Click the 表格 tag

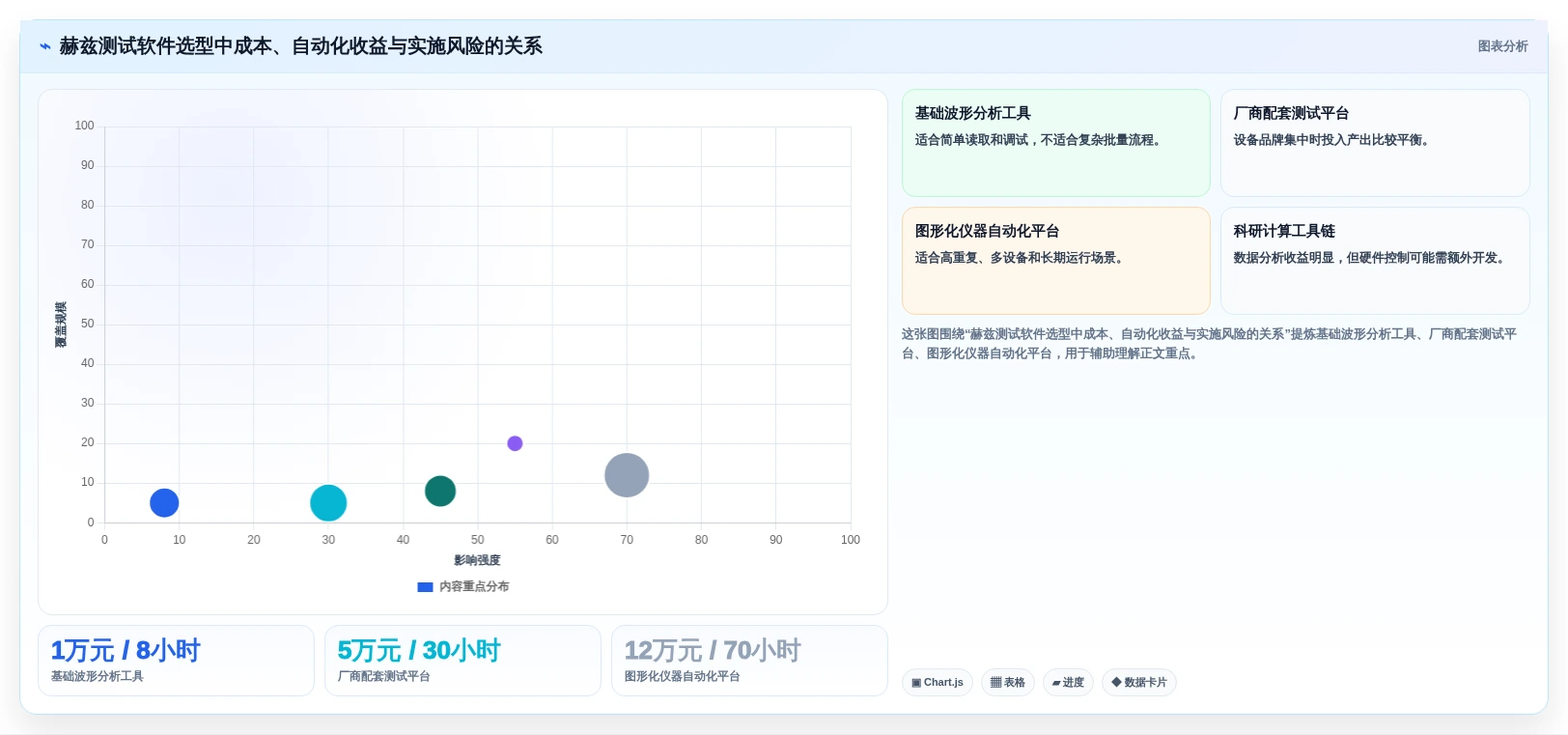[1008, 682]
